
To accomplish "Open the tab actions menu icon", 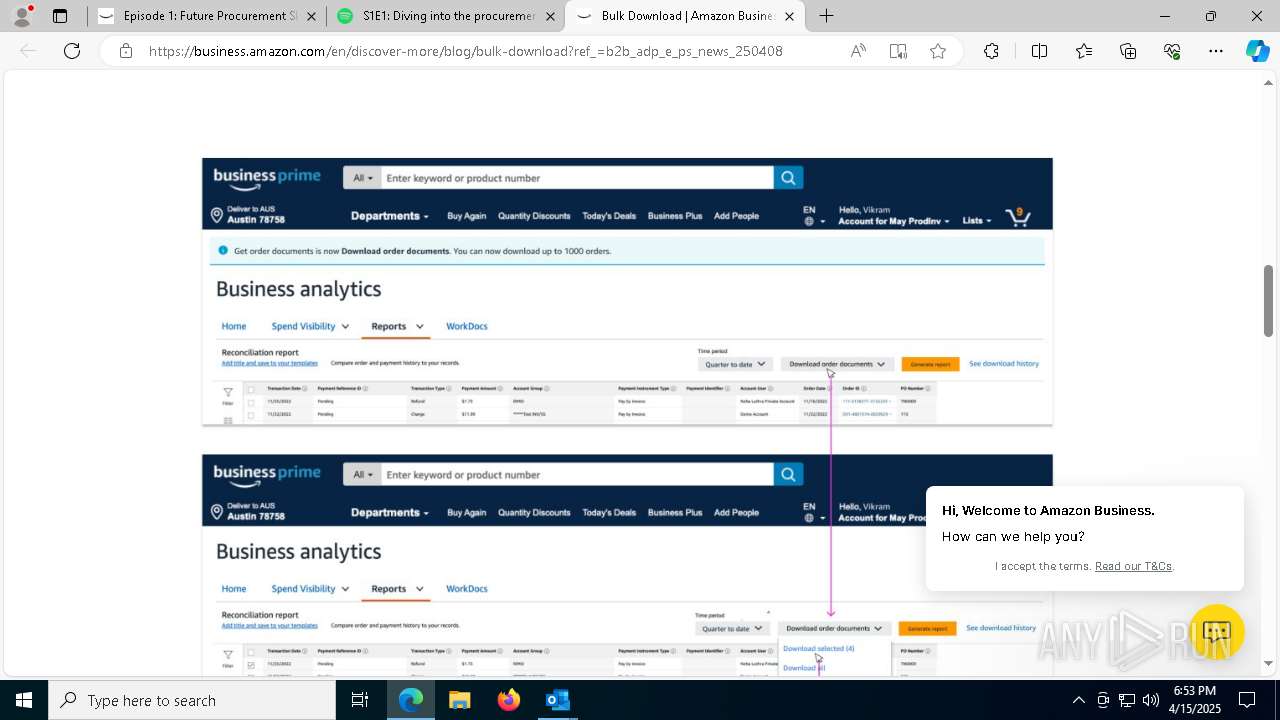I will 60,16.
